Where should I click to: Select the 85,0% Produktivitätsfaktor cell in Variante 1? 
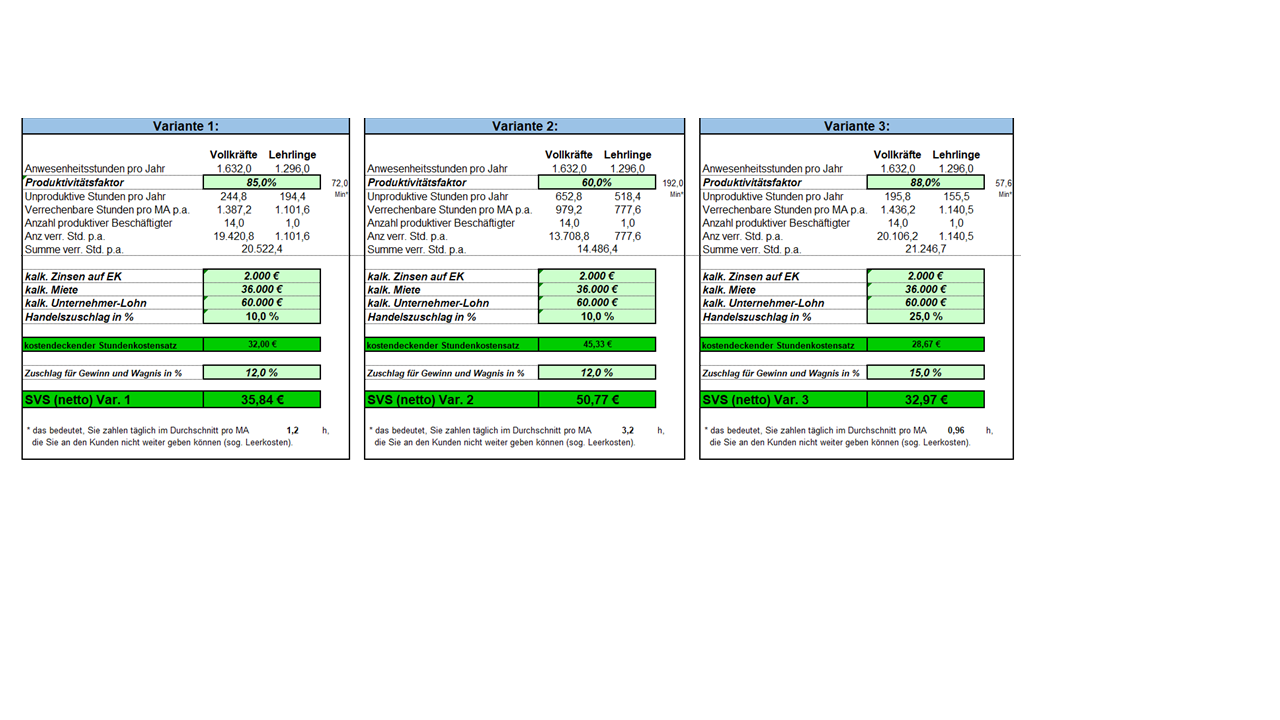(261, 183)
